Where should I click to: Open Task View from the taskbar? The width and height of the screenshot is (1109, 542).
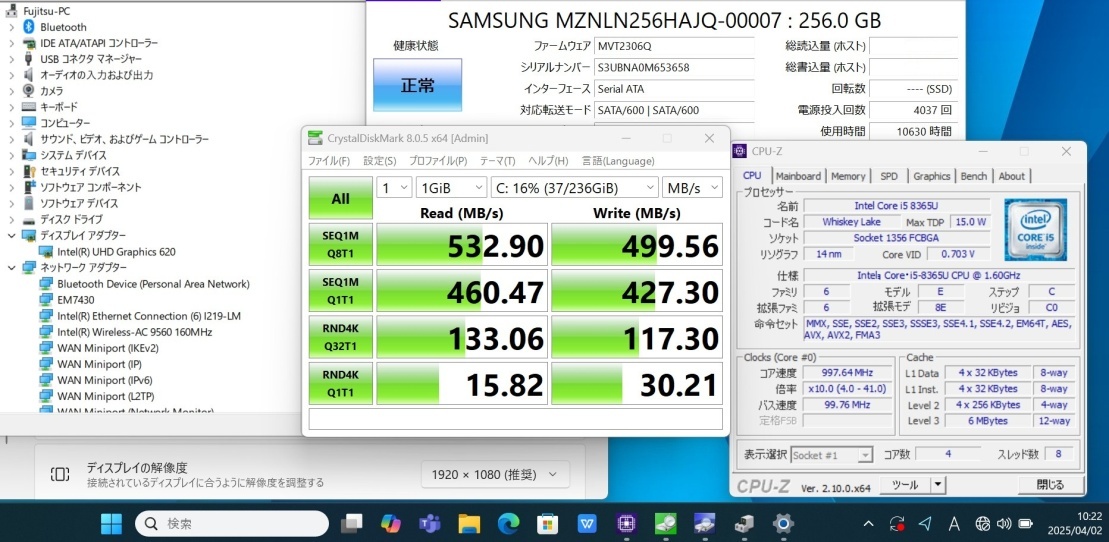[352, 524]
